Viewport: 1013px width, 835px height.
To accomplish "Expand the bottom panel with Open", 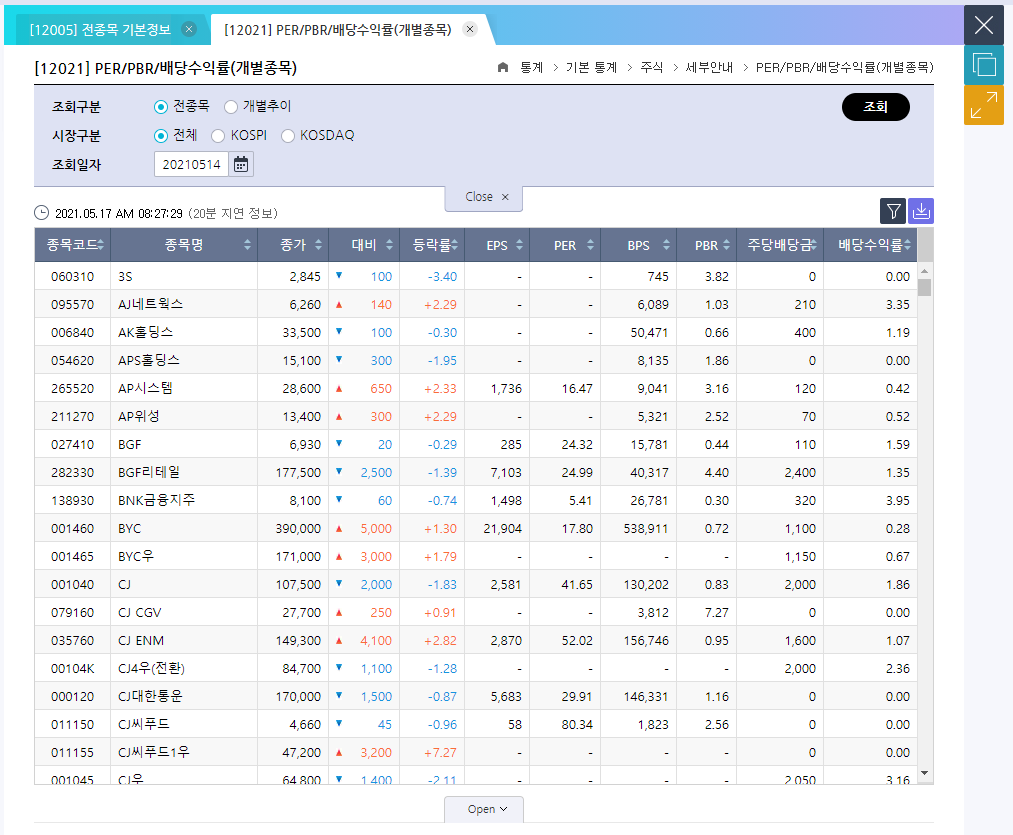I will [484, 809].
